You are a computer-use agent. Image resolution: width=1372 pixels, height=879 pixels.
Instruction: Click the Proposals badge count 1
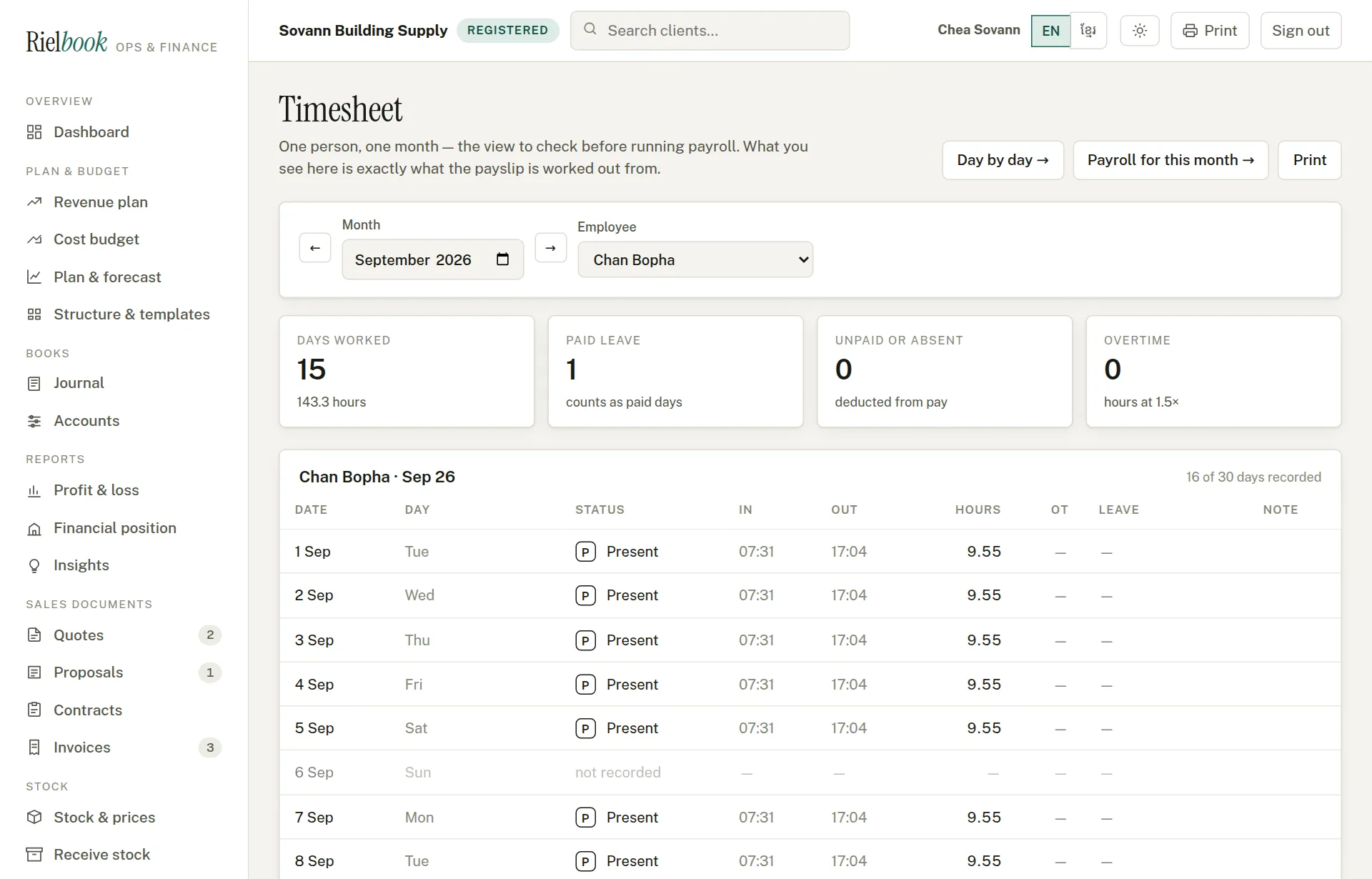point(210,673)
